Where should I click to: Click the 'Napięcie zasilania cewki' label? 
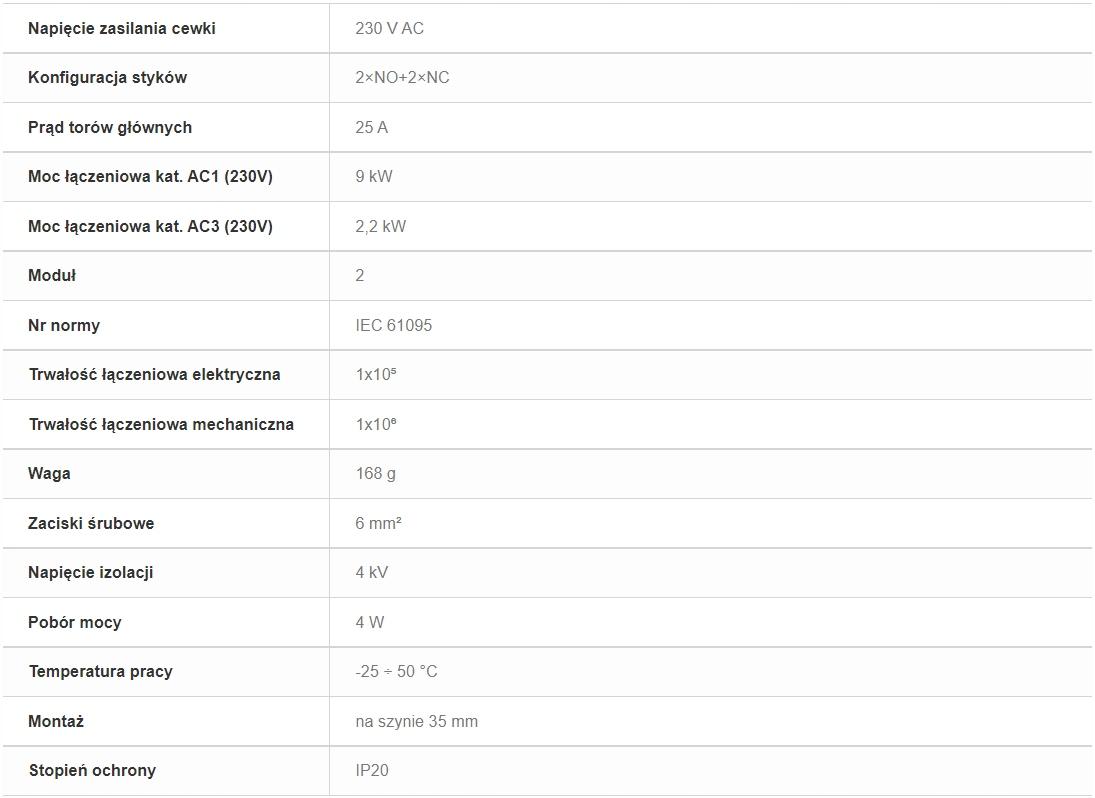coord(122,29)
